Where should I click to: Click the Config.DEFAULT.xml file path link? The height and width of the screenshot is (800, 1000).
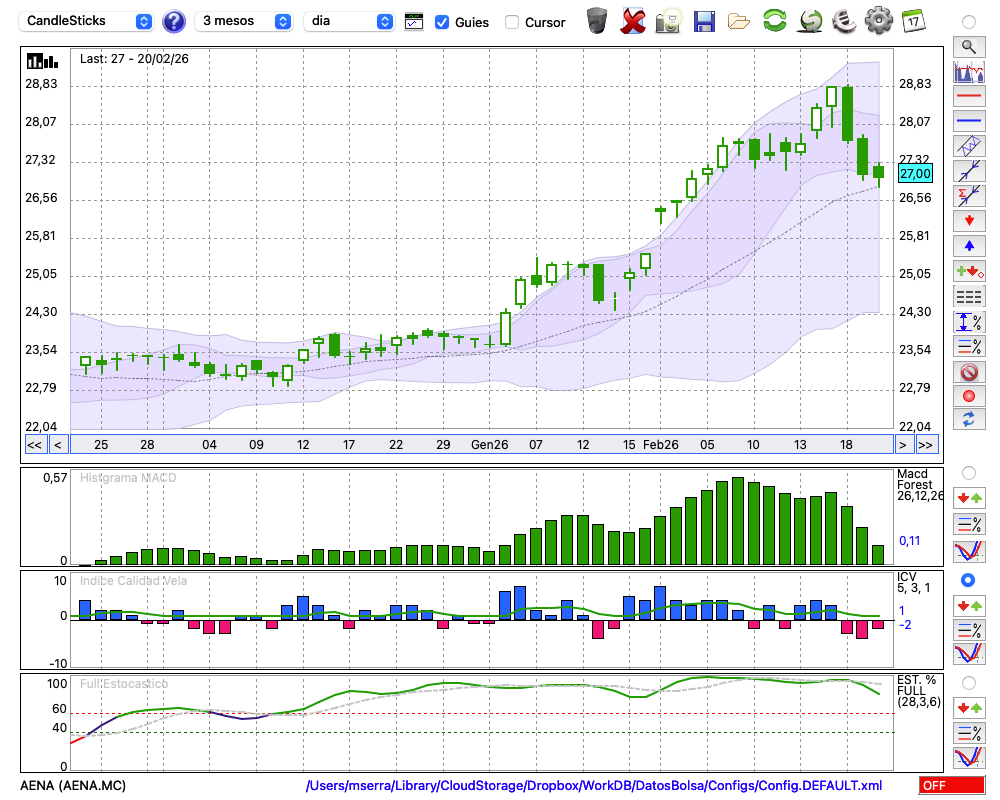point(594,786)
